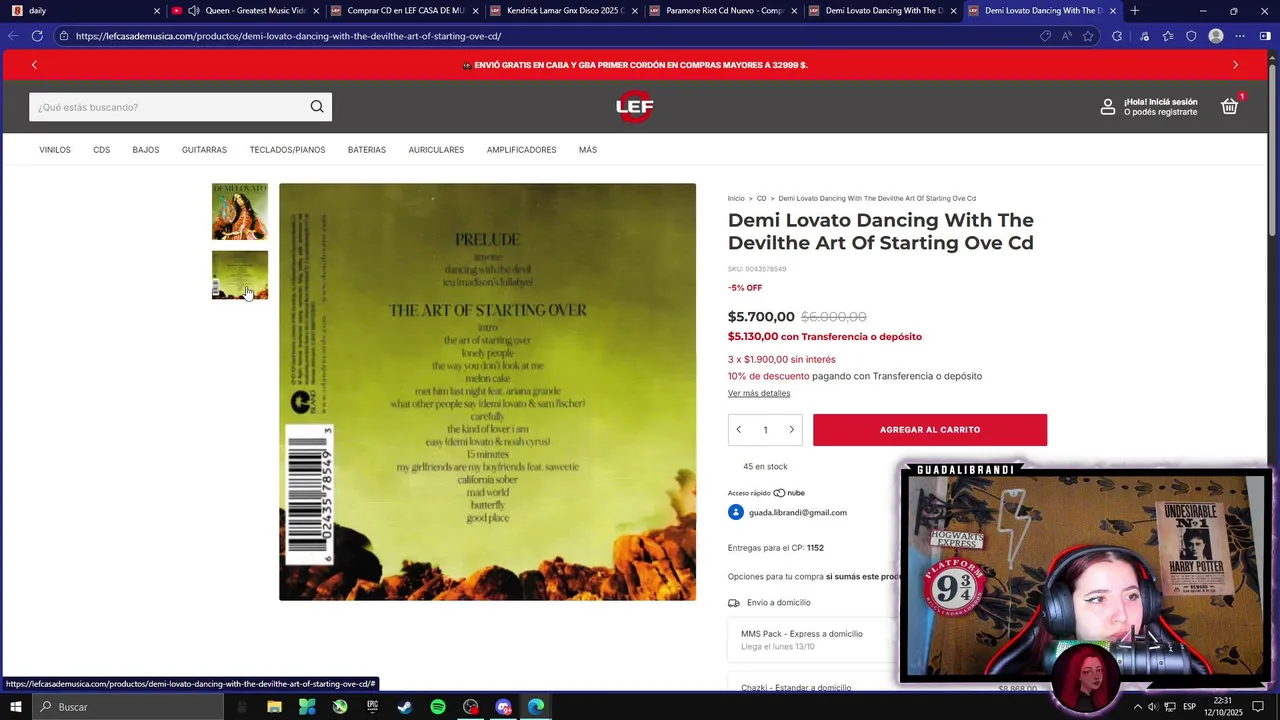The image size is (1280, 720).
Task: Click the ESP language indicator
Action: [1190, 707]
